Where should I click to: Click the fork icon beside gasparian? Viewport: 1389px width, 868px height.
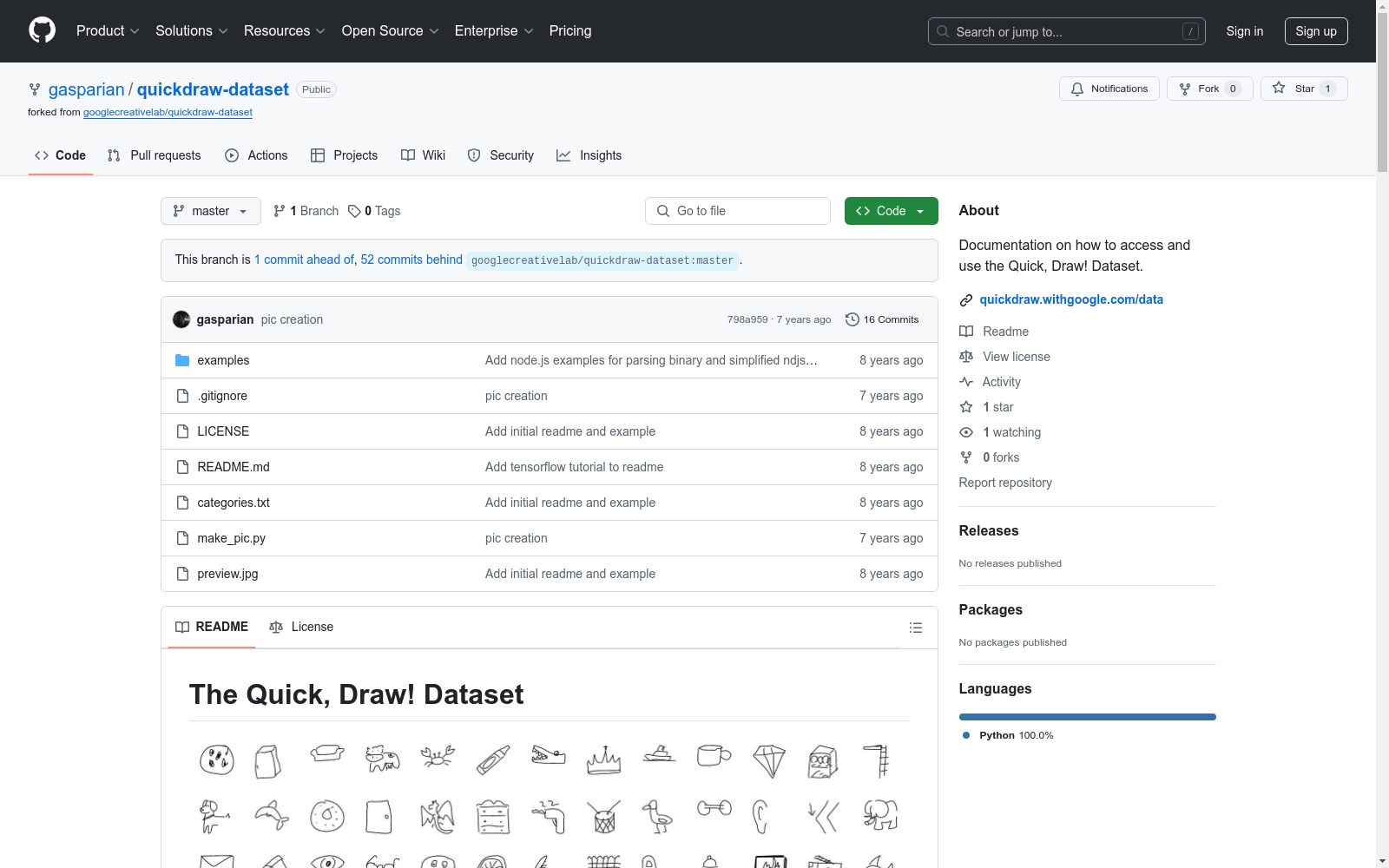pyautogui.click(x=35, y=89)
